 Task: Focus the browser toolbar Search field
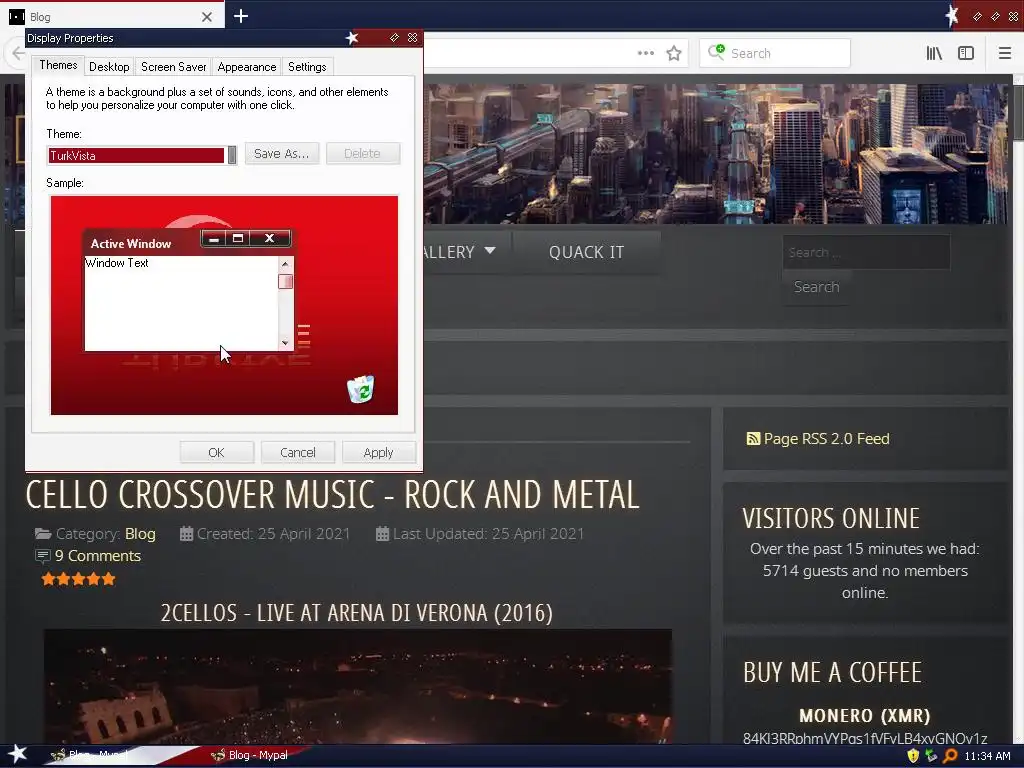(x=775, y=54)
